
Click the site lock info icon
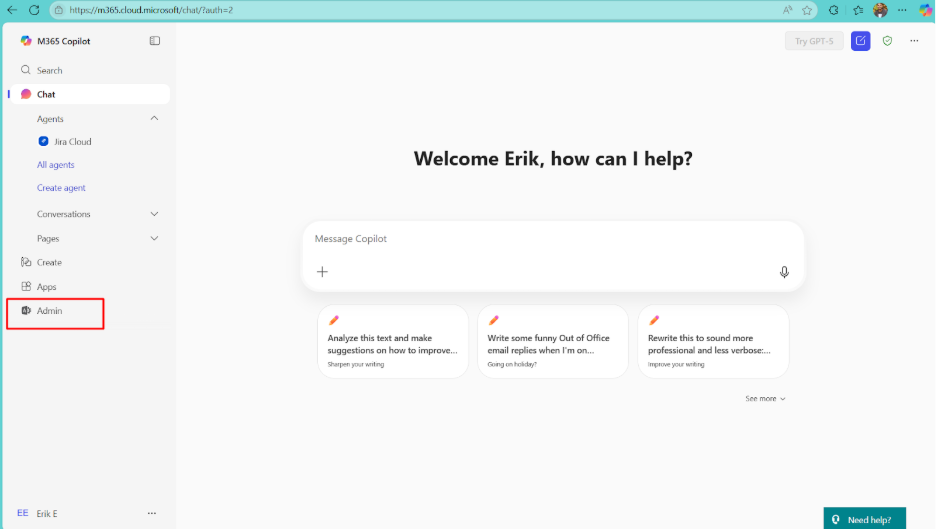[x=58, y=10]
